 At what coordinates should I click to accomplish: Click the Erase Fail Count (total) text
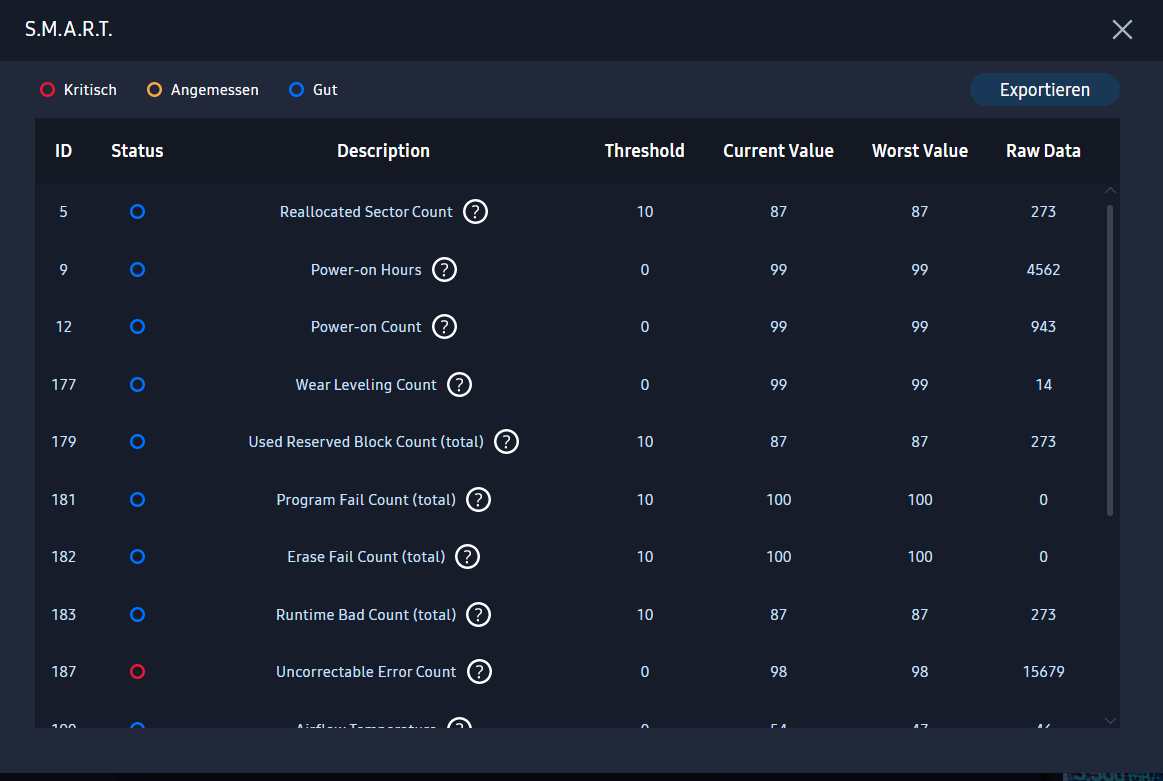click(x=366, y=557)
